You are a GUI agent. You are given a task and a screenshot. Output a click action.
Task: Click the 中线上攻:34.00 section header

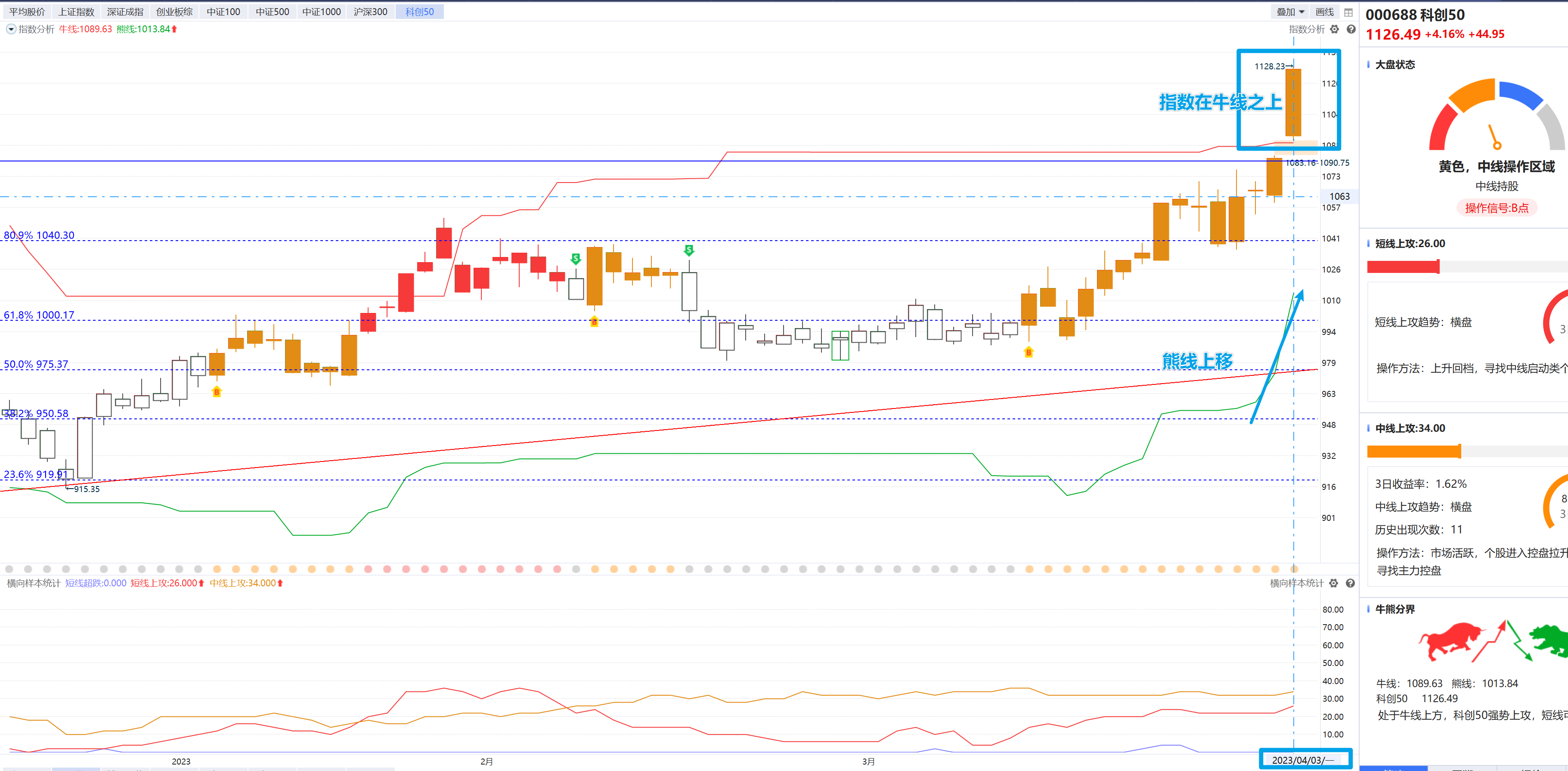point(1410,428)
